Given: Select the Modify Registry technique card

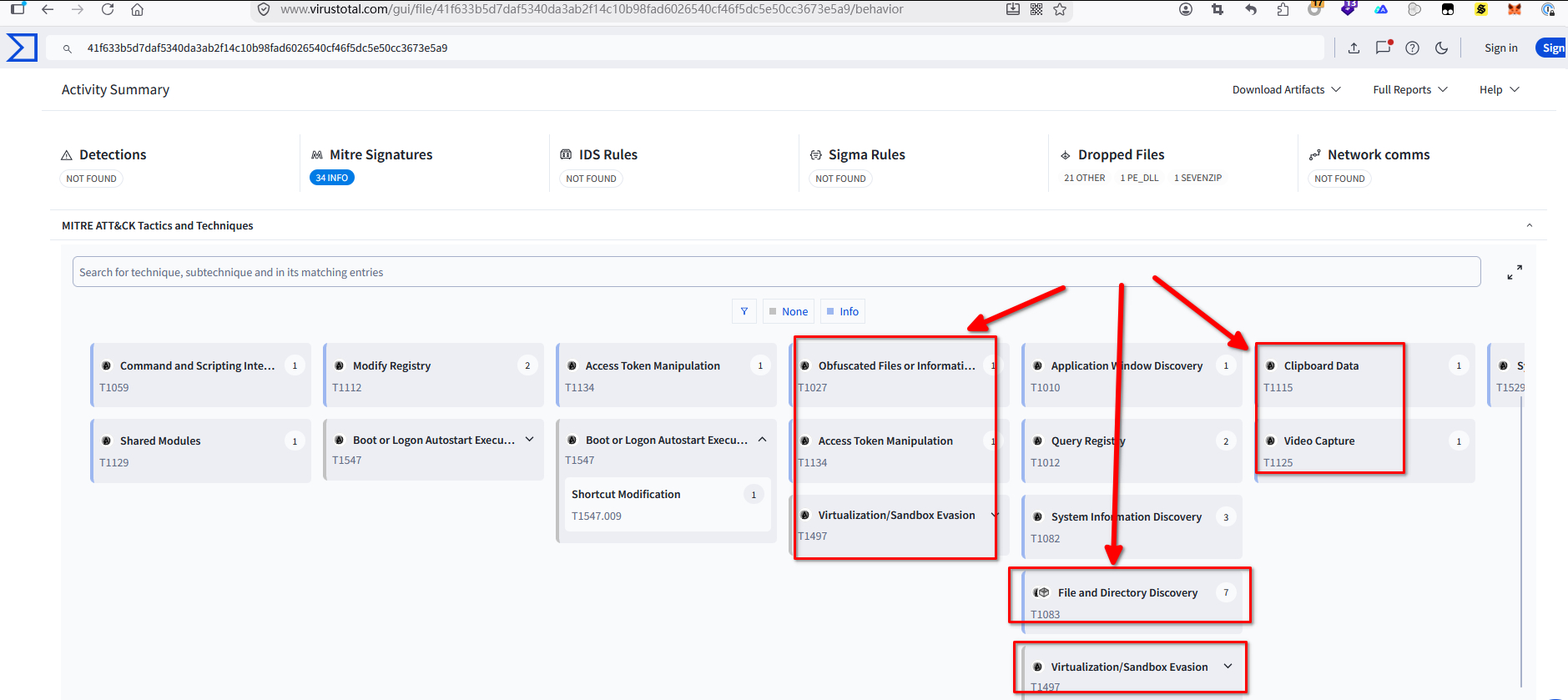Looking at the screenshot, I should 434,375.
